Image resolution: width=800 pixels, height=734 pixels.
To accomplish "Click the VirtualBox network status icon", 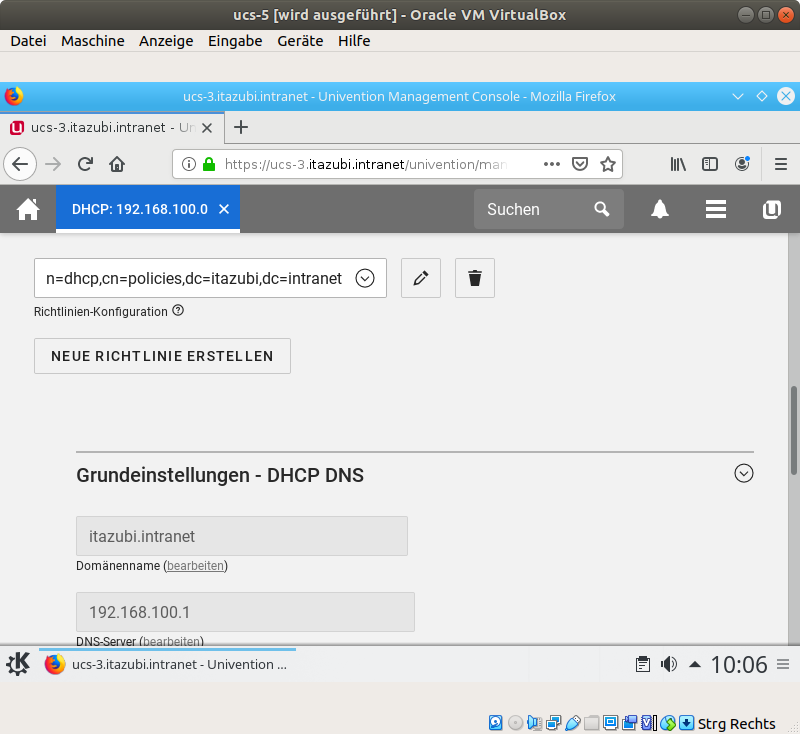I will 554,723.
